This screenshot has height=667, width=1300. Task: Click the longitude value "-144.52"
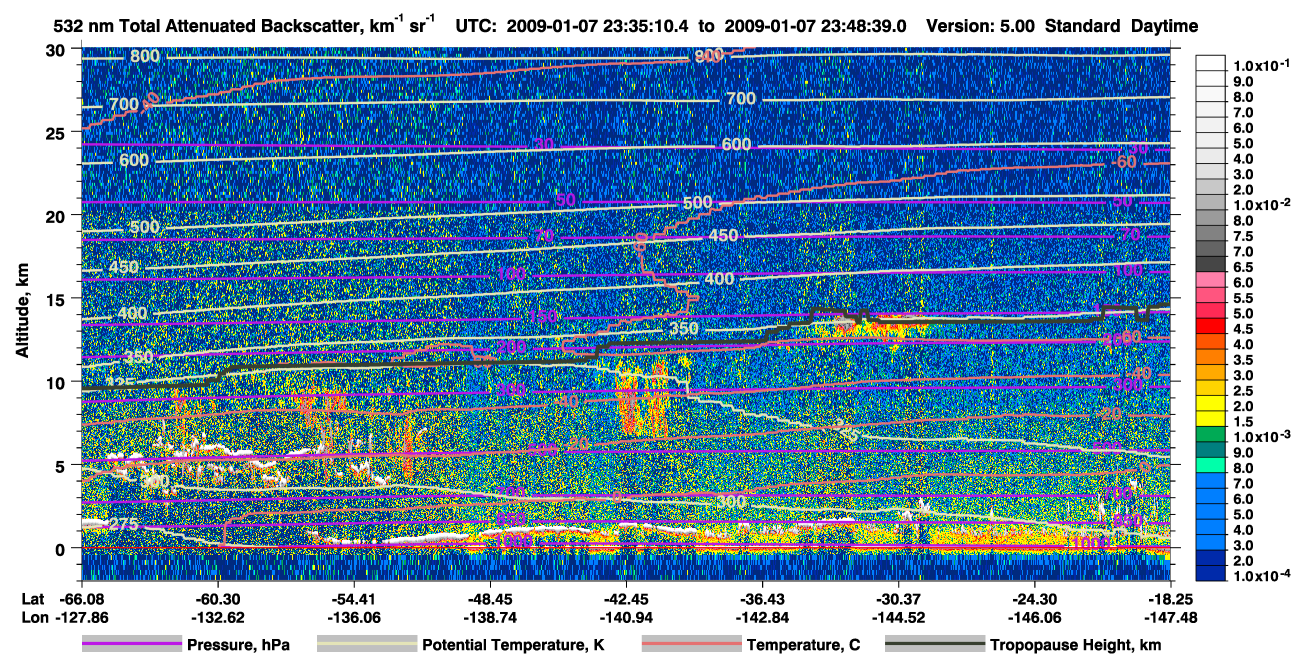(898, 618)
